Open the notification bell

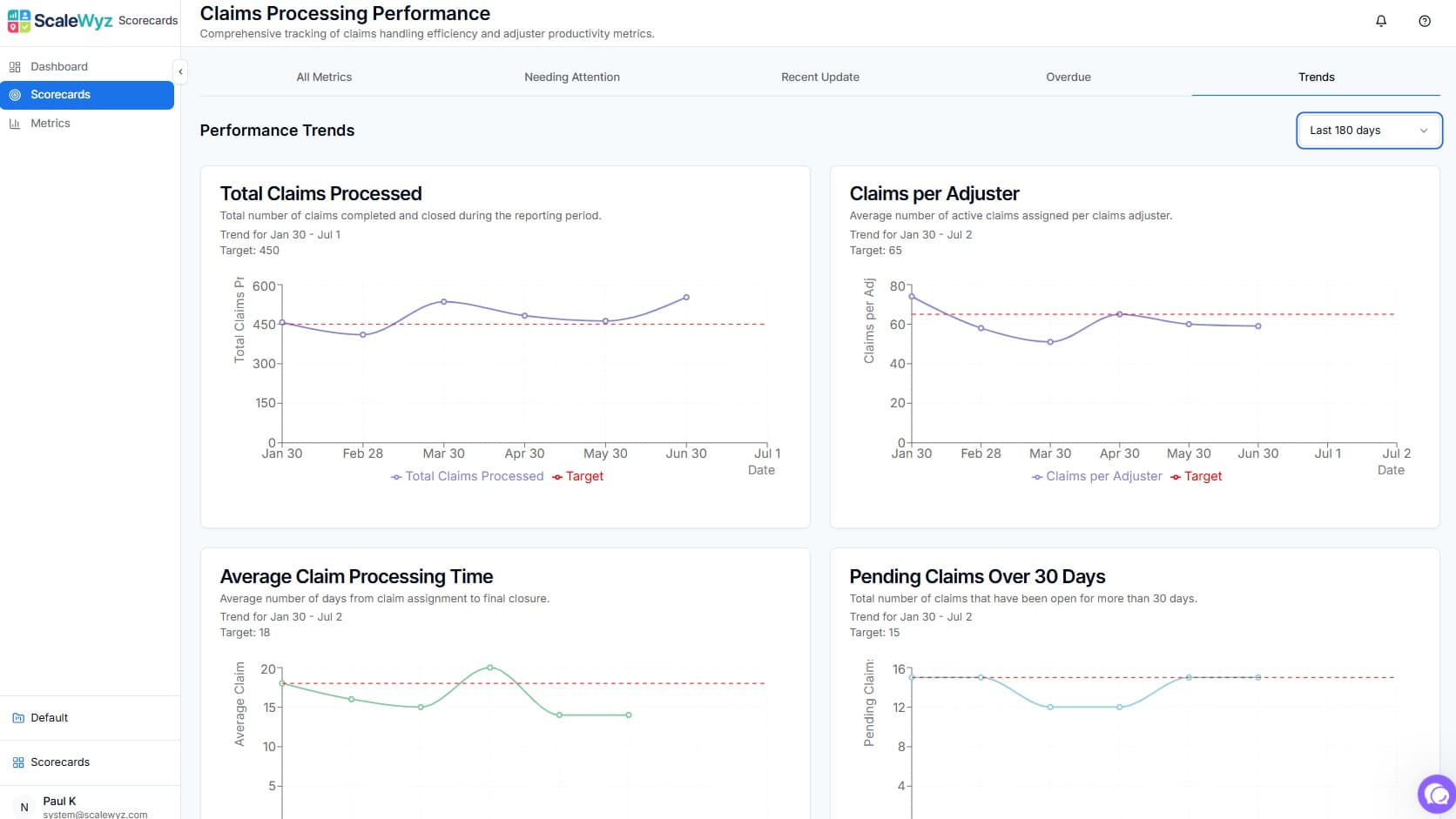[1381, 20]
